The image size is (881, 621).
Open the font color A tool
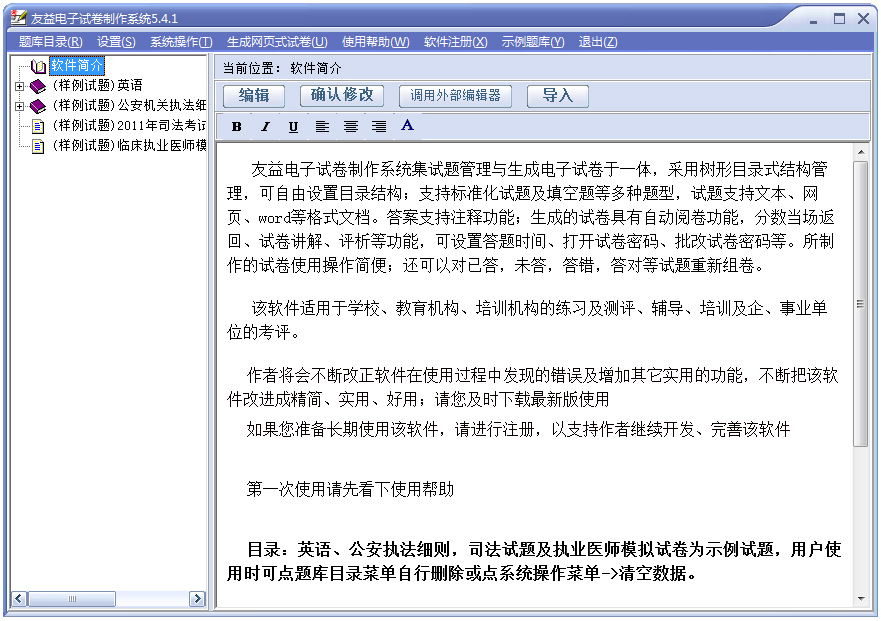407,125
